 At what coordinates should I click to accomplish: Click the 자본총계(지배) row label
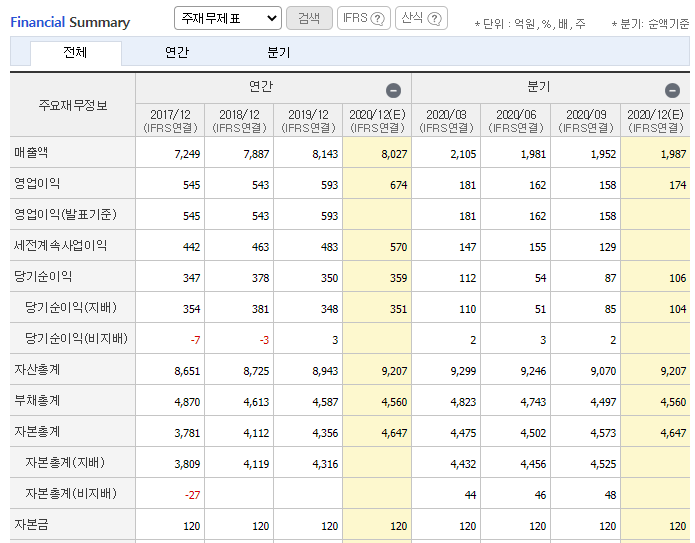(x=65, y=463)
